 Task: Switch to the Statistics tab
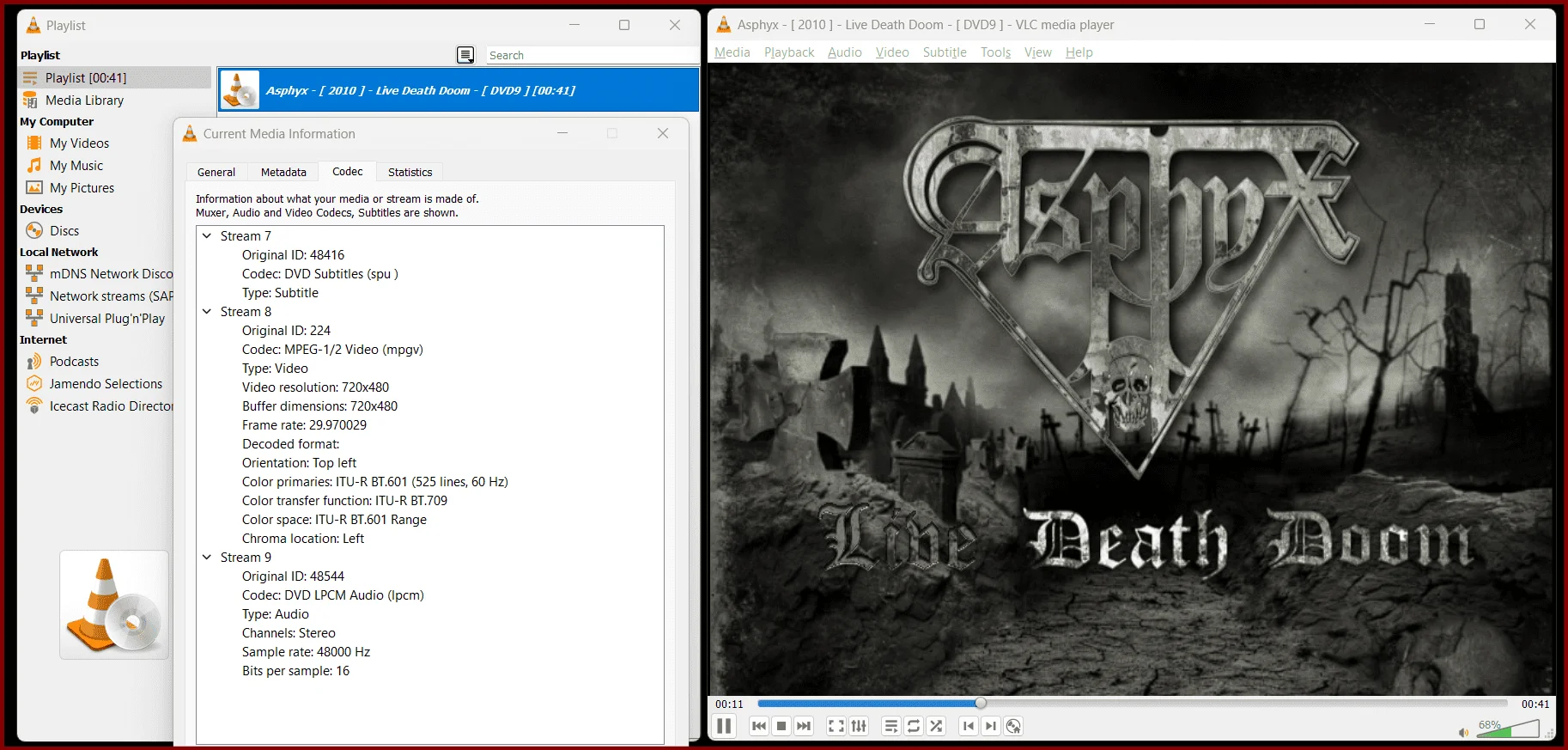point(410,172)
